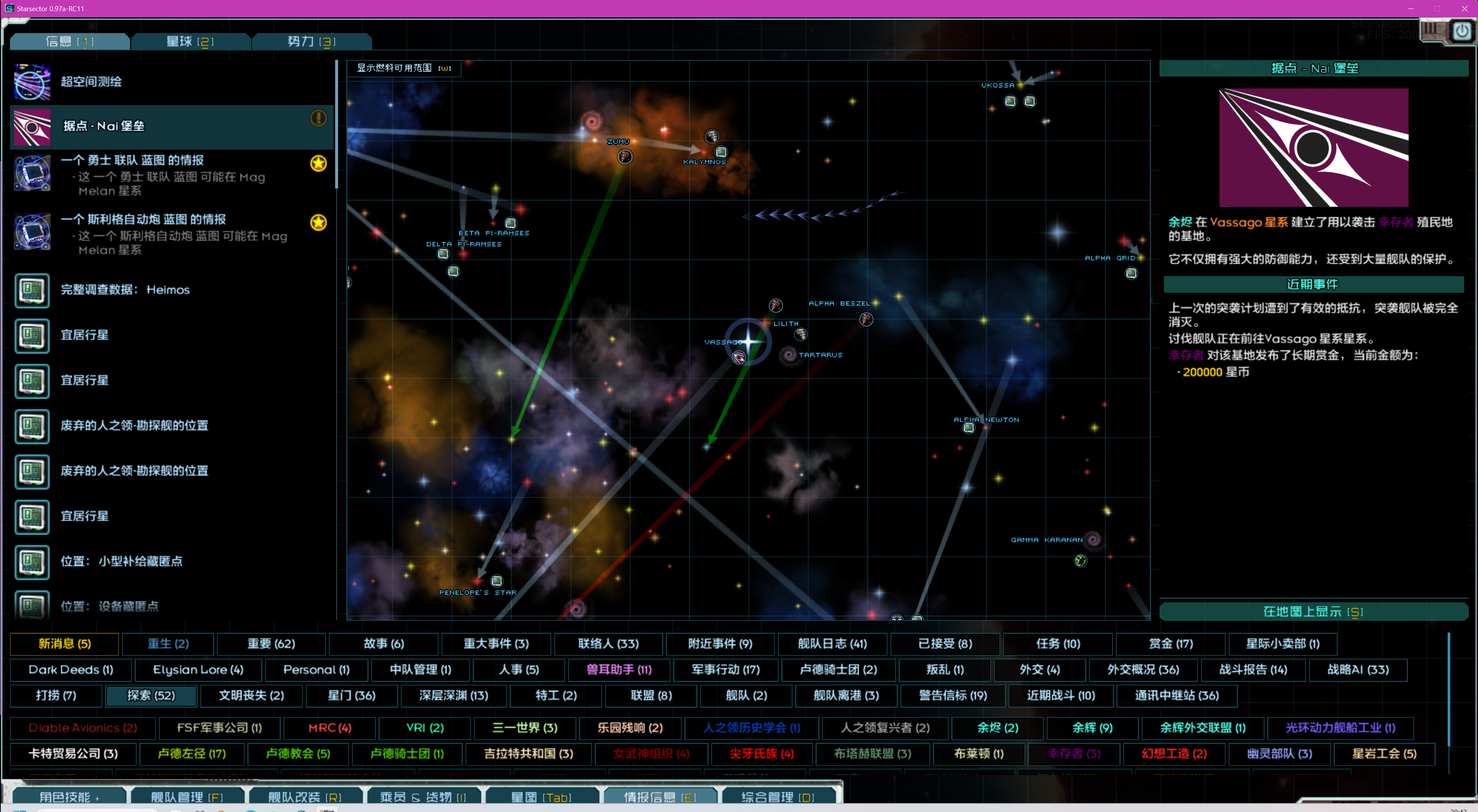Click the Gamma Karanan green planet marker

point(1080,561)
